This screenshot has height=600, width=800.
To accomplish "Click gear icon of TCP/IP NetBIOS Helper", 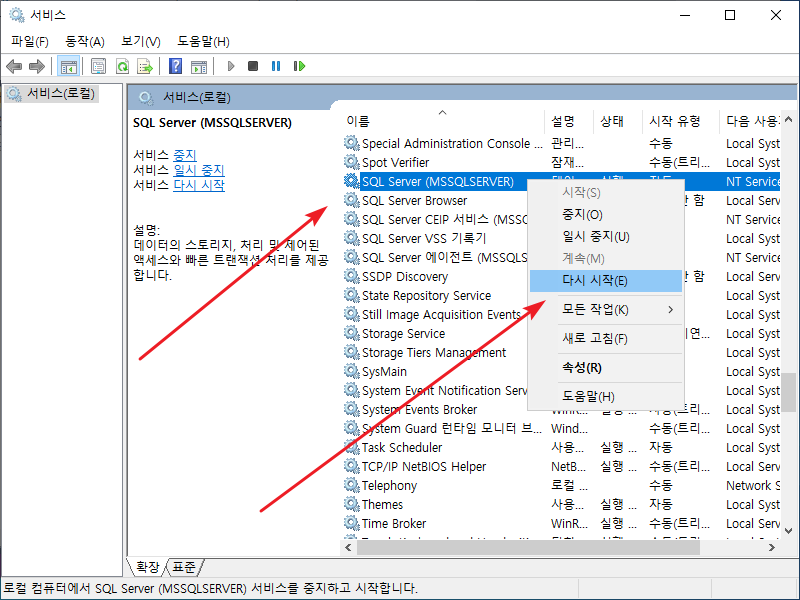I will (x=352, y=466).
